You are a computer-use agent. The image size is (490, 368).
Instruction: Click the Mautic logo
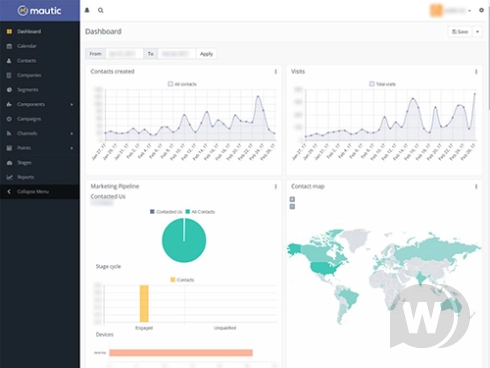(40, 11)
